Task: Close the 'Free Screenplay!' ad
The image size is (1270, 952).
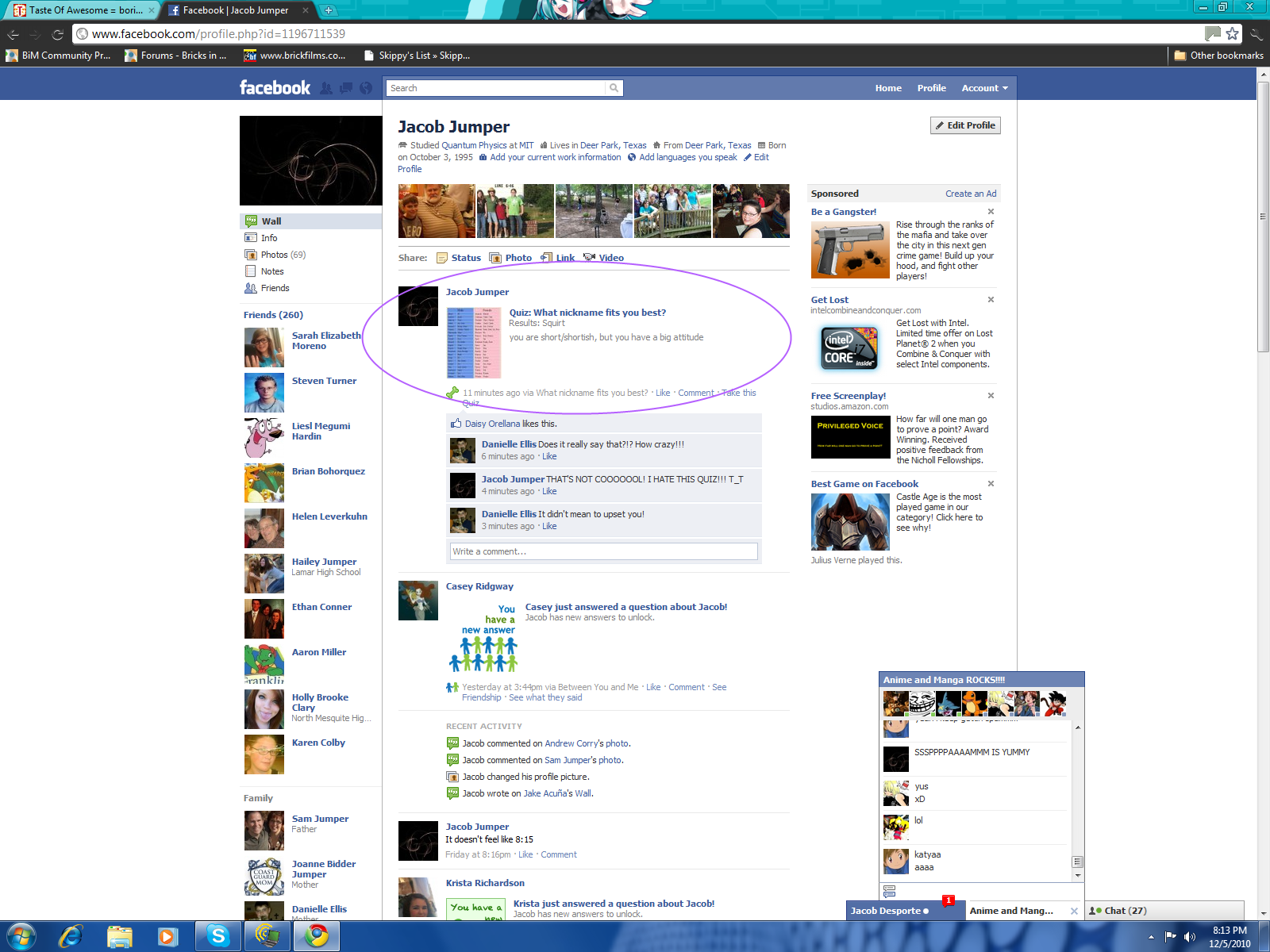Action: [991, 396]
